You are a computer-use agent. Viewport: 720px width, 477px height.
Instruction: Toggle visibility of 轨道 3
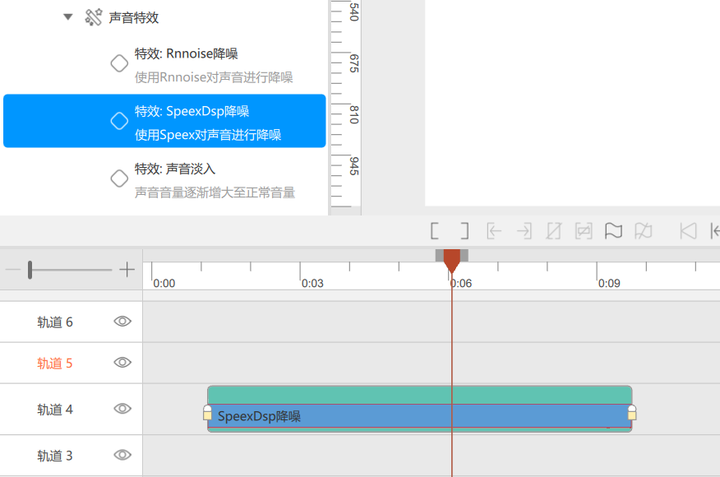point(123,455)
